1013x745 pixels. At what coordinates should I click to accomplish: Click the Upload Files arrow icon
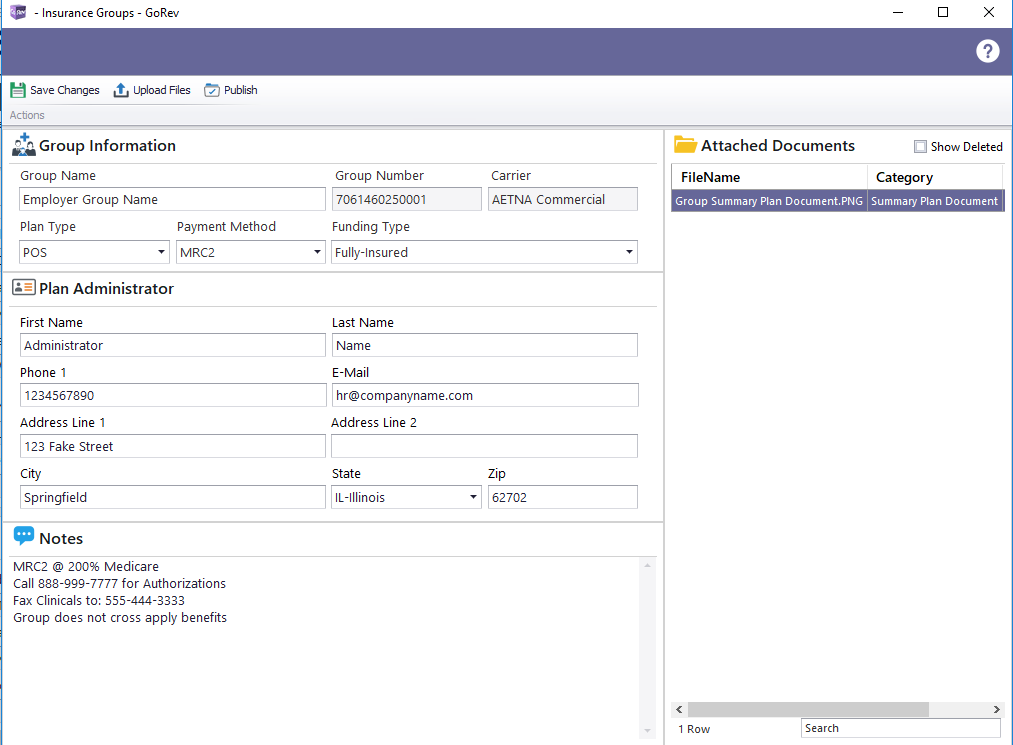click(x=121, y=90)
